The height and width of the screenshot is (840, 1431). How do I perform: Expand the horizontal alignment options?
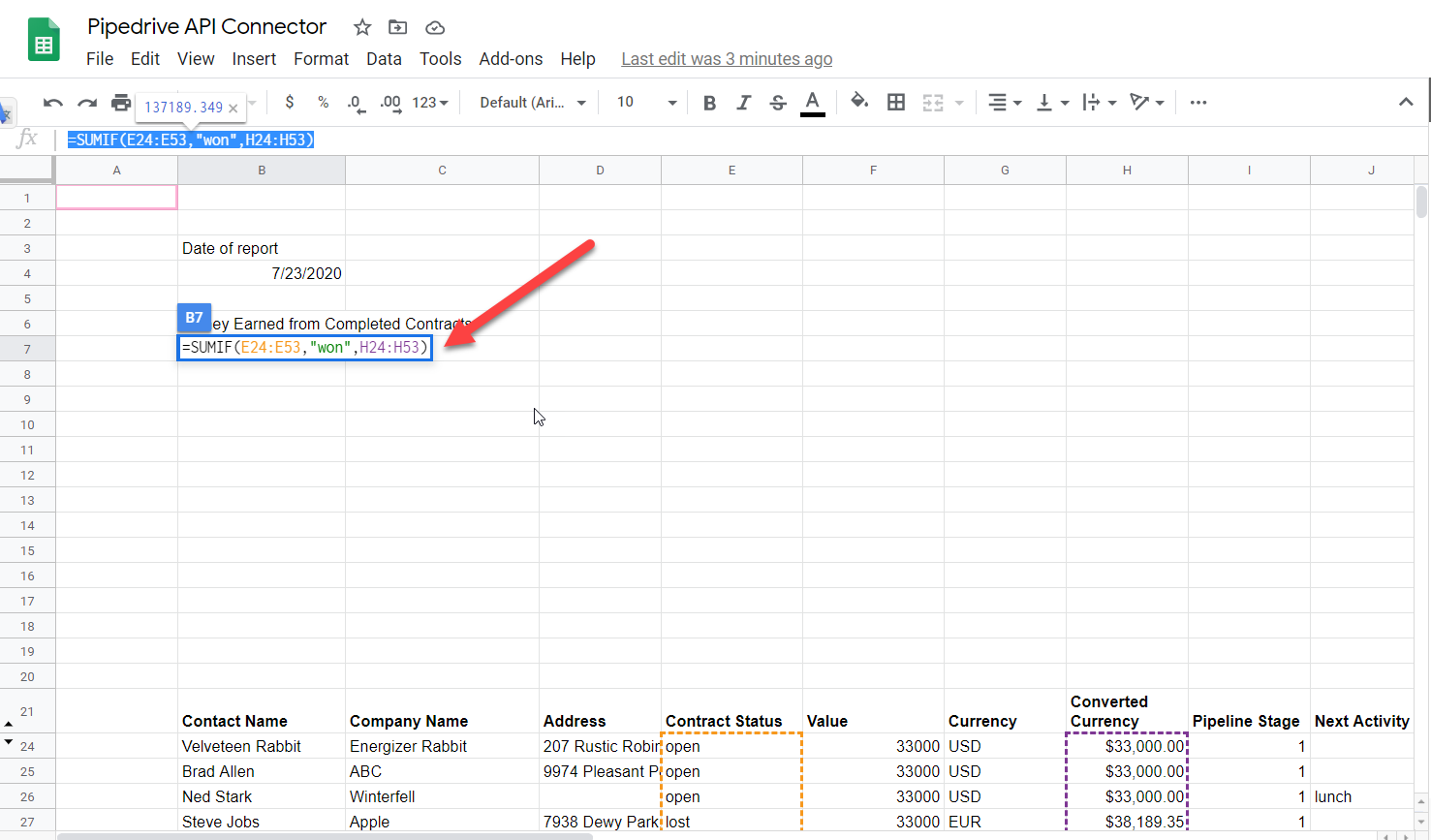click(1016, 102)
